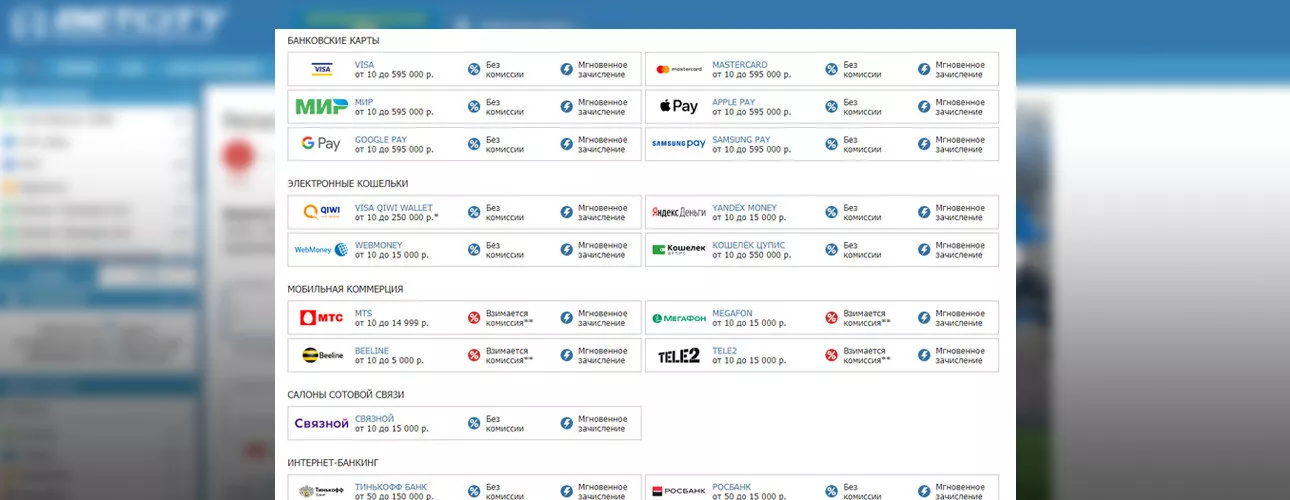The height and width of the screenshot is (500, 1290).
Task: Select ТИНЬКОФФ БАНК internet banking link
Action: pos(390,487)
